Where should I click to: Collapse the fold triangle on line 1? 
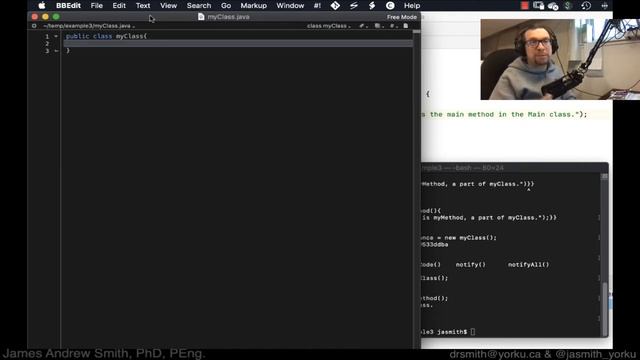pos(56,36)
